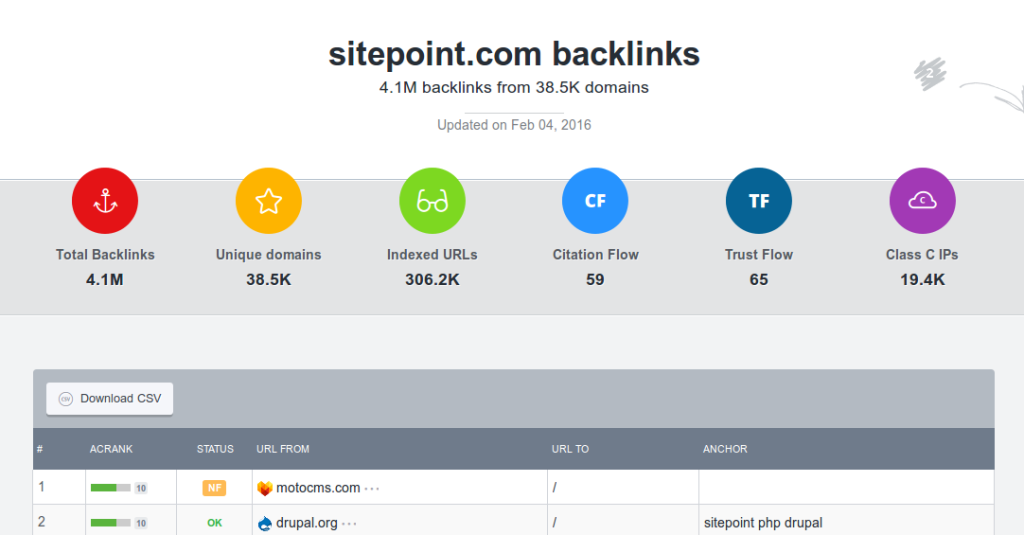This screenshot has width=1024, height=535.
Task: Expand the ellipsis next to motocms.com
Action: tap(373, 489)
